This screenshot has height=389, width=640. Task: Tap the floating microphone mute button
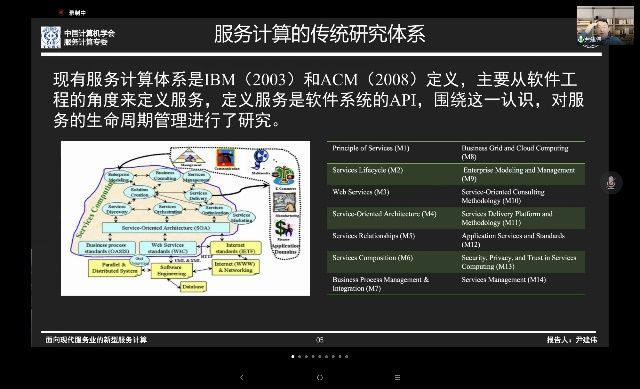click(x=611, y=182)
